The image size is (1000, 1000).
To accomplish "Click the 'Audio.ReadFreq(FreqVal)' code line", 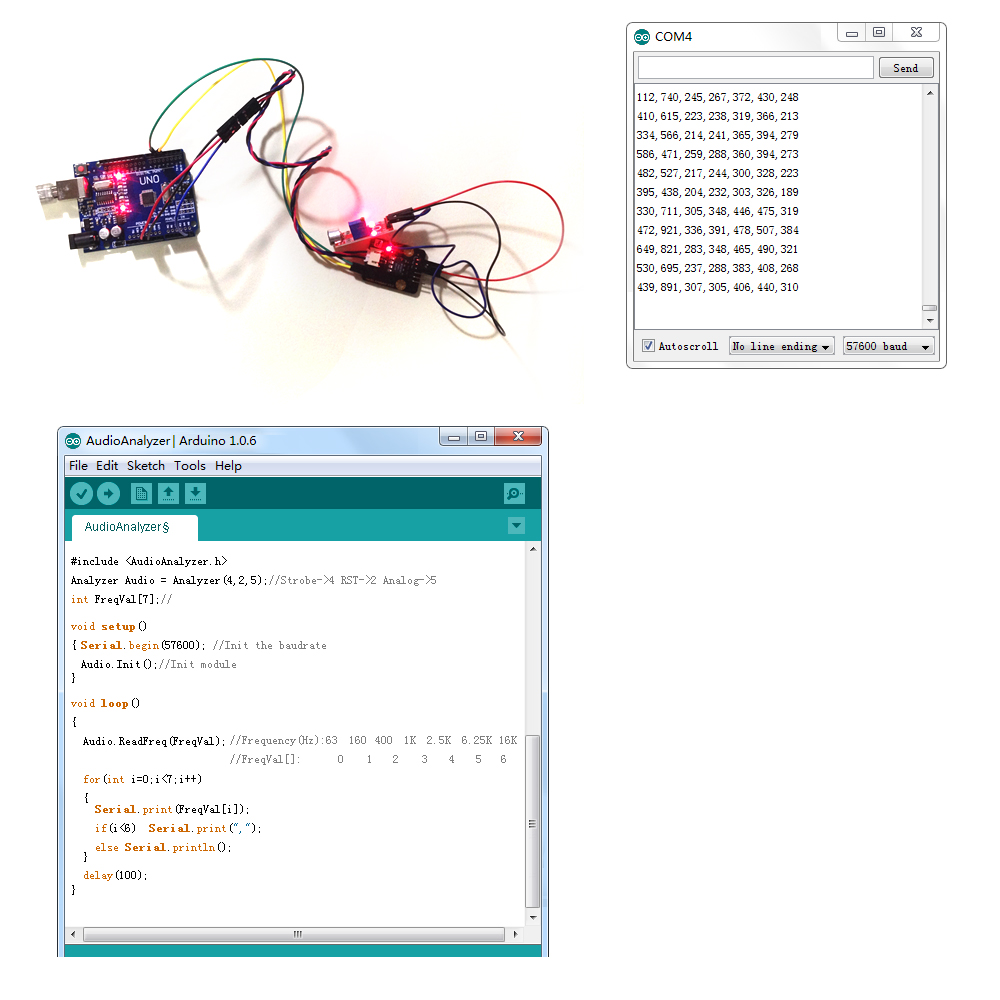I will (154, 741).
